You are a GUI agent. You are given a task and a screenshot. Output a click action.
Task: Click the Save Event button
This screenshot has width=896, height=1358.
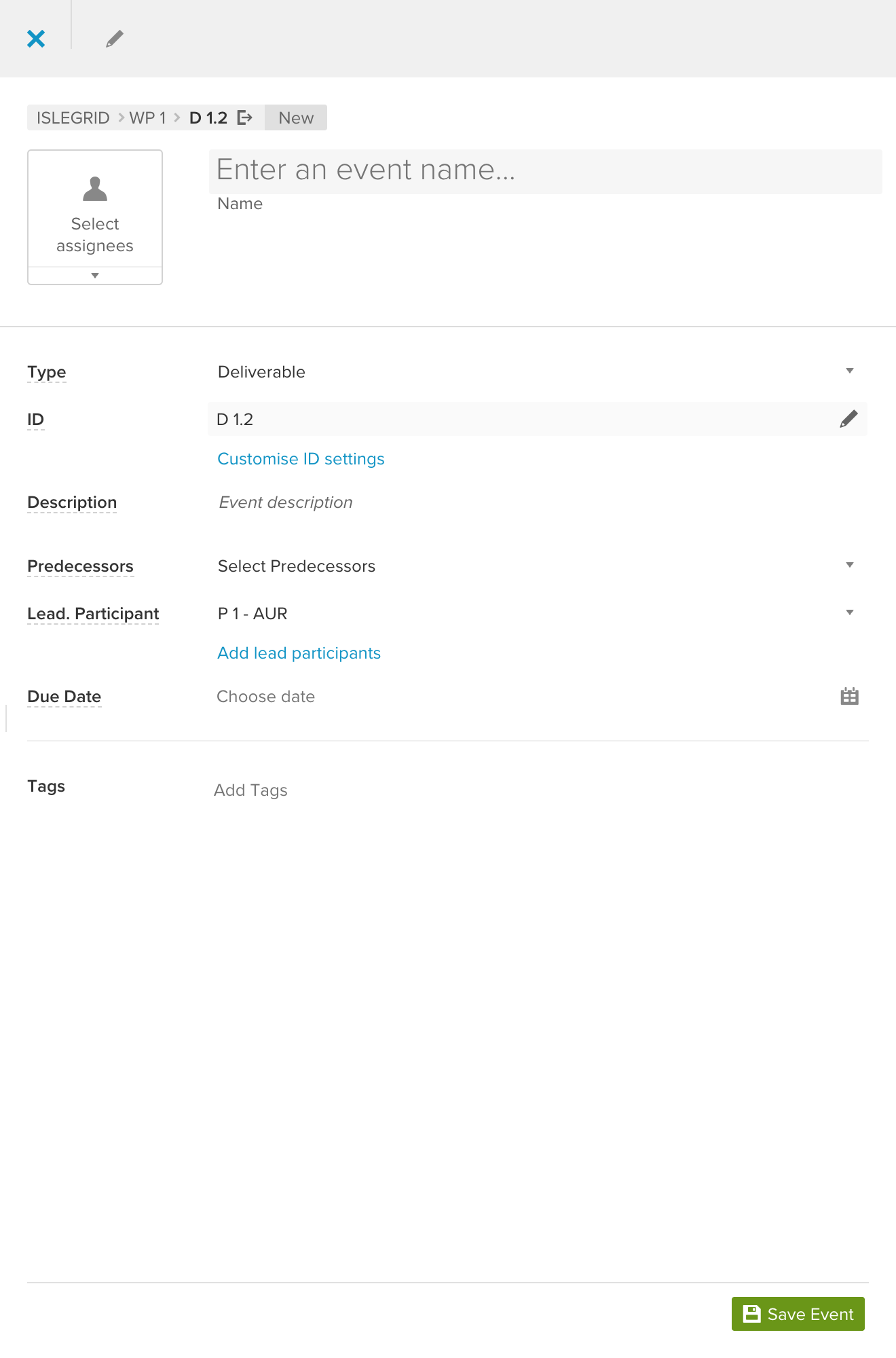tap(798, 1314)
